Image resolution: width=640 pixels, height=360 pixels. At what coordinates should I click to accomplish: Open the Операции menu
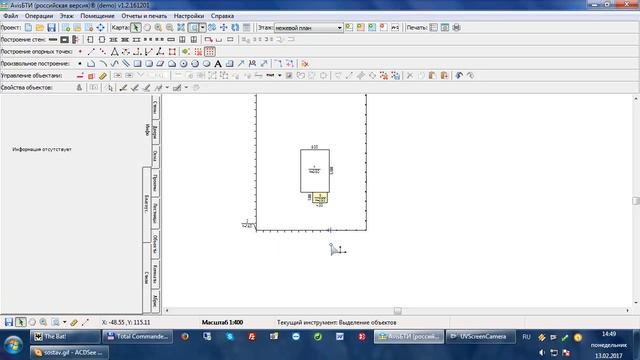tap(39, 16)
